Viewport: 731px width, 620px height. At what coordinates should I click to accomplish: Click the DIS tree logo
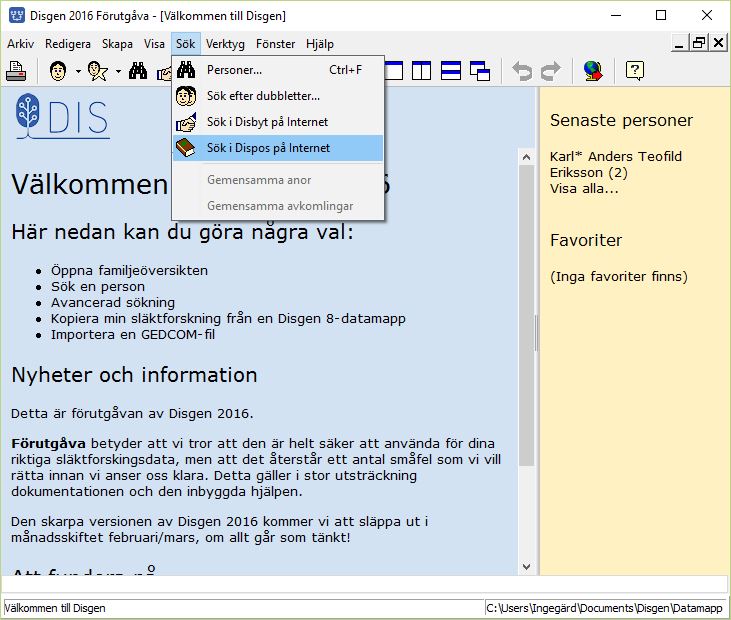[62, 117]
